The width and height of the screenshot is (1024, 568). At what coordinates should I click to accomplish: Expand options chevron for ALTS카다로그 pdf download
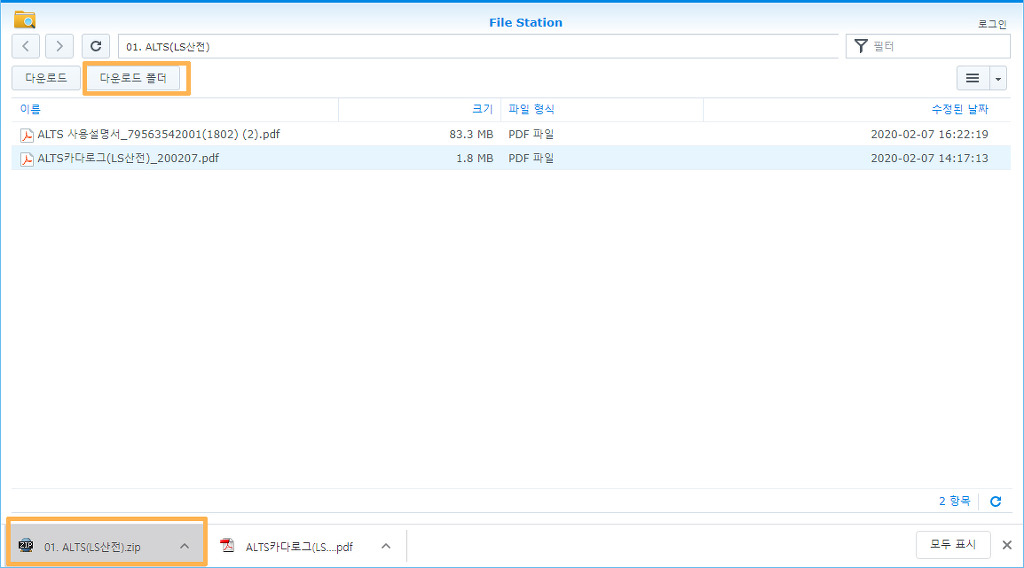(x=386, y=546)
